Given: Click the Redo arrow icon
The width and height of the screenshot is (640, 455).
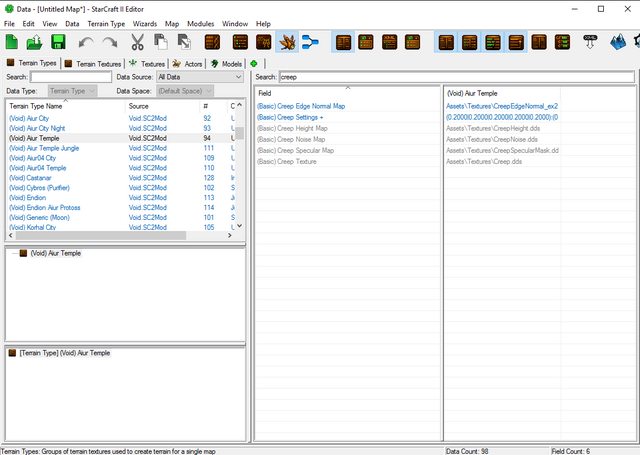Looking at the screenshot, I should (110, 42).
